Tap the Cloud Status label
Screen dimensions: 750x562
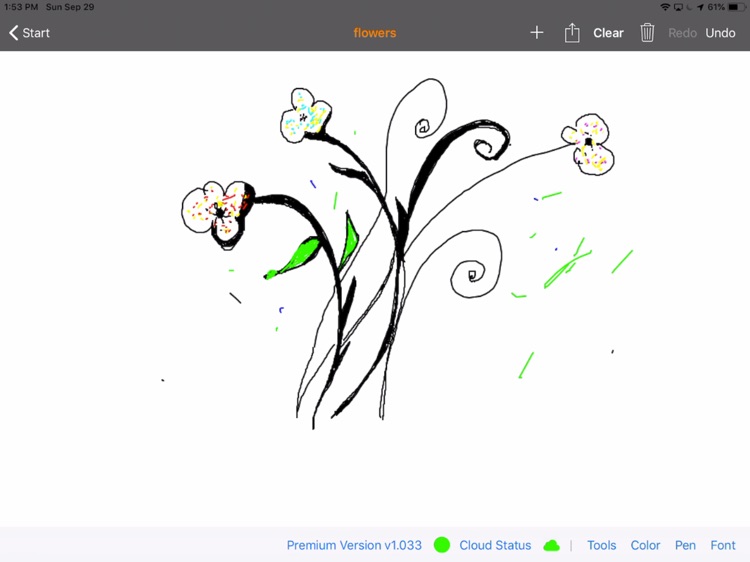pyautogui.click(x=495, y=545)
